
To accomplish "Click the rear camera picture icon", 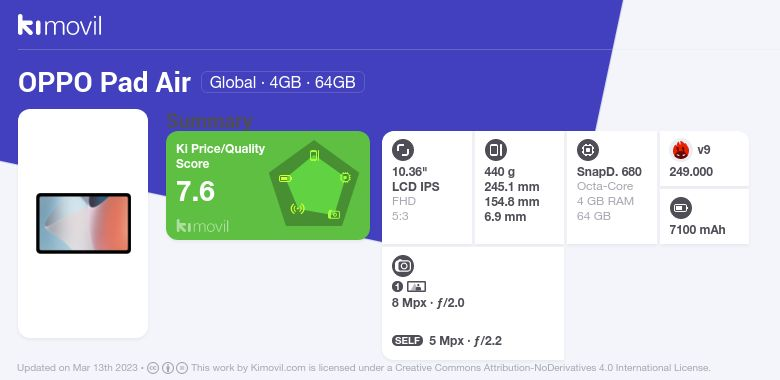I will [x=416, y=286].
